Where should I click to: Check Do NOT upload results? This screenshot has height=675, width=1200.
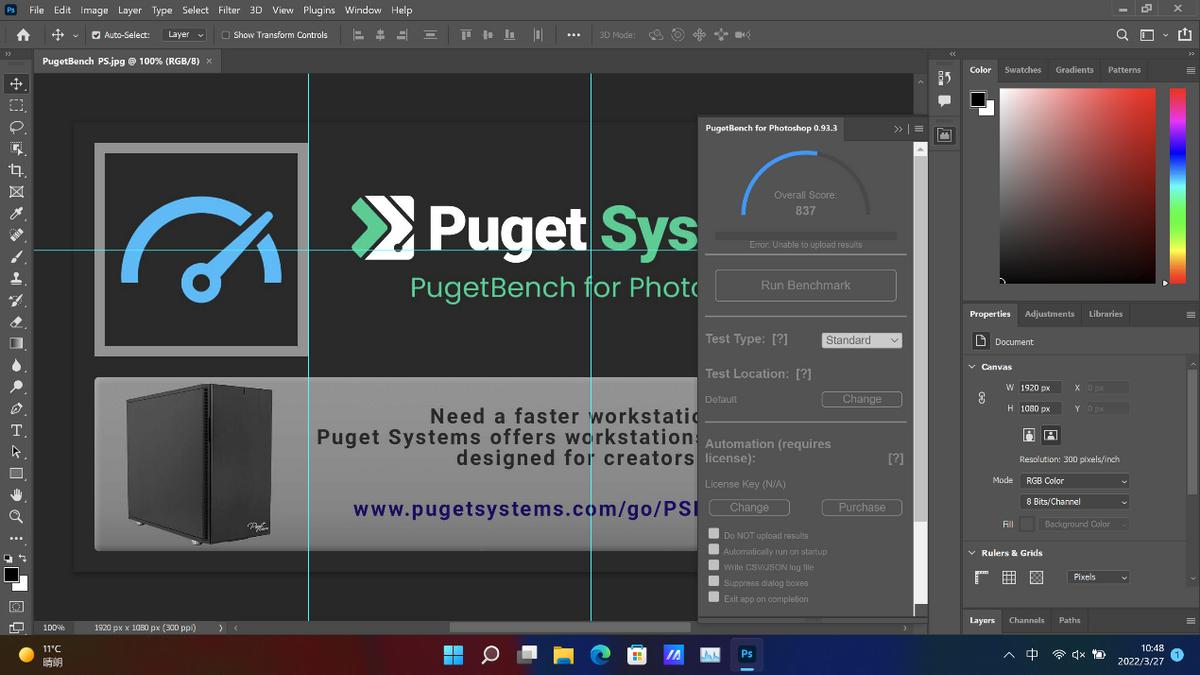pyautogui.click(x=714, y=534)
